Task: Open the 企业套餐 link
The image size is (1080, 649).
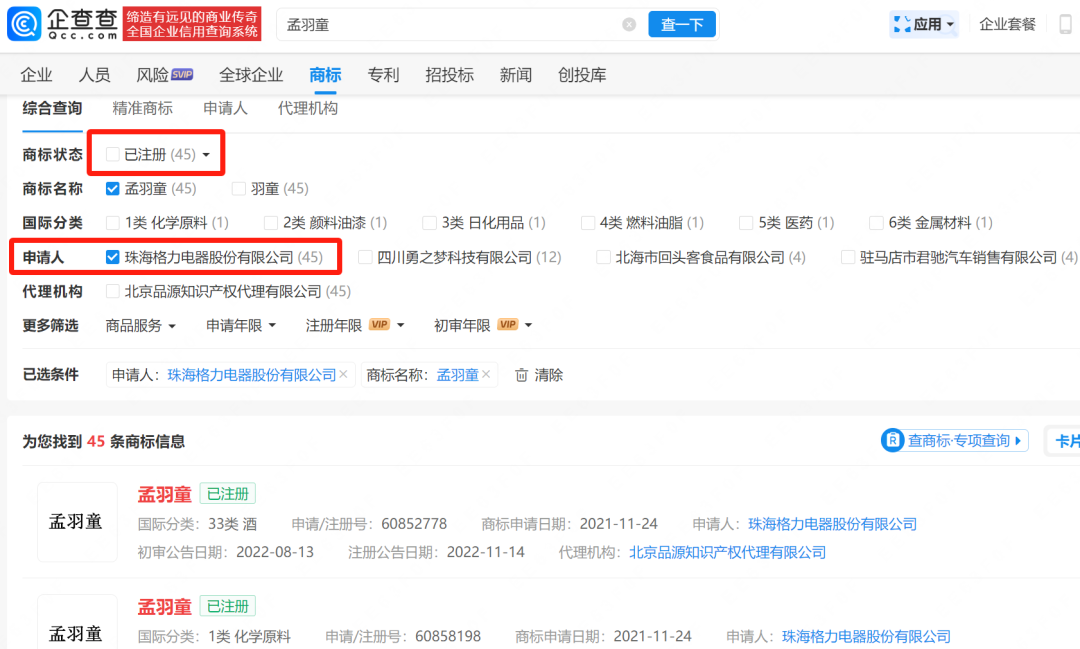Action: (1007, 25)
